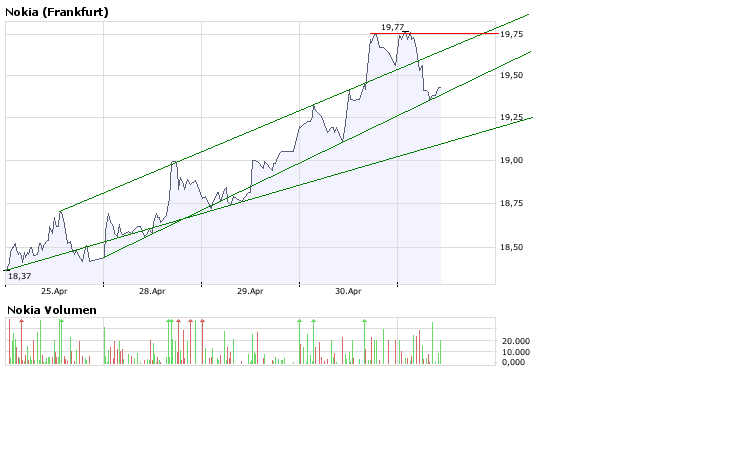Click the Nokia Volumen heading
The height and width of the screenshot is (475, 738).
(52, 310)
